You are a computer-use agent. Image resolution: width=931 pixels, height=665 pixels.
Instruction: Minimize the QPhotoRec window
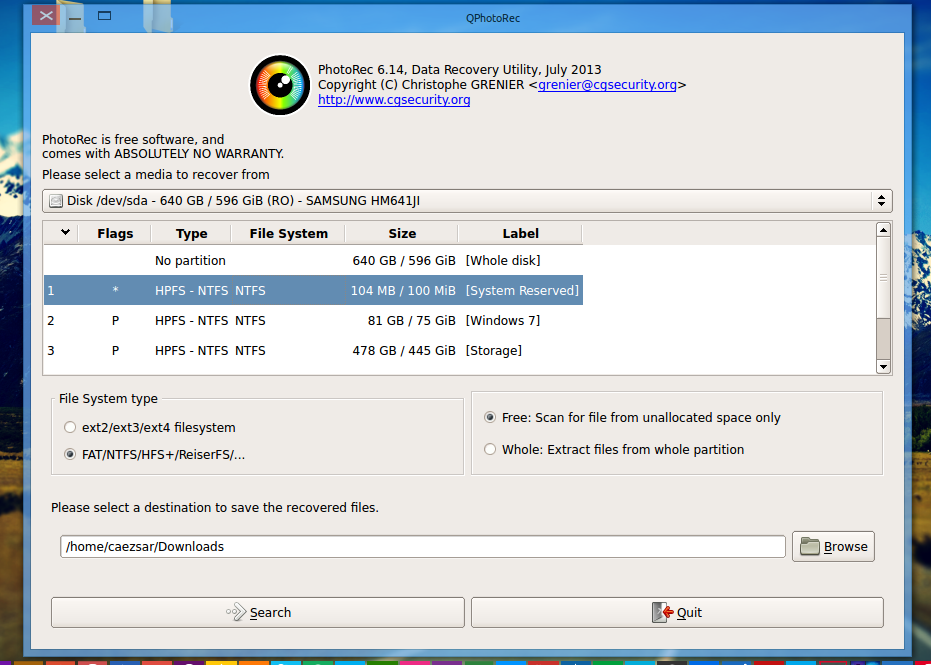point(75,17)
